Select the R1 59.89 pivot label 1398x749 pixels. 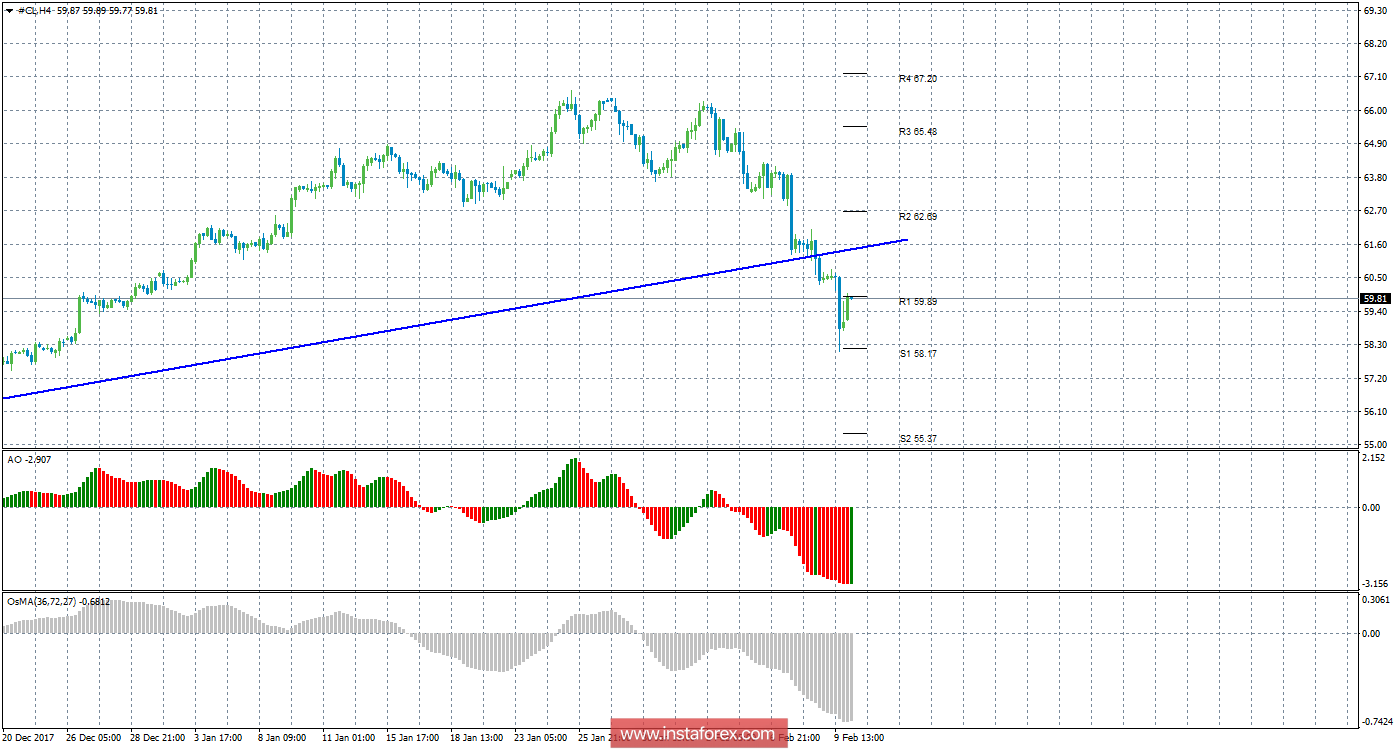(917, 301)
